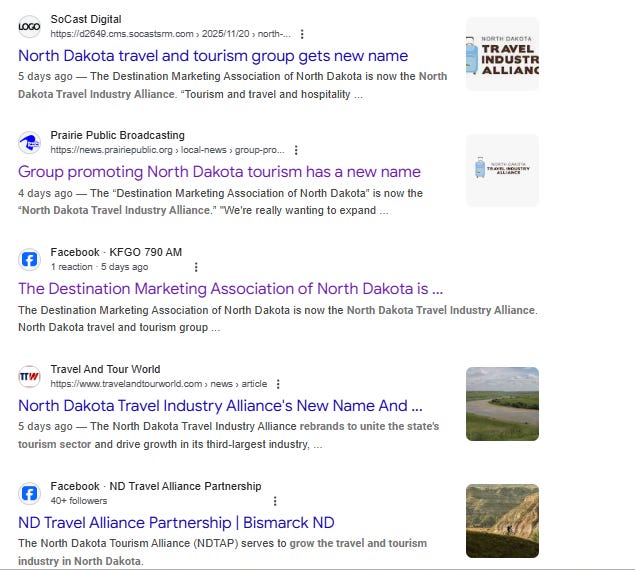Screen dimensions: 635x570
Task: Click the Prairie Public Broadcasting favicon
Action: pos(29,143)
